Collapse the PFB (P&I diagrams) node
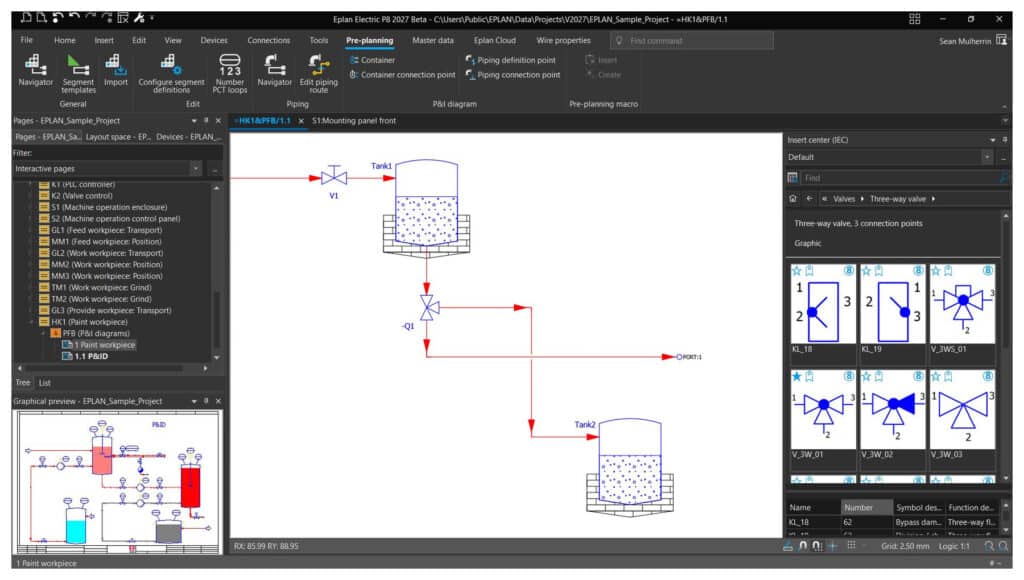 [42, 334]
